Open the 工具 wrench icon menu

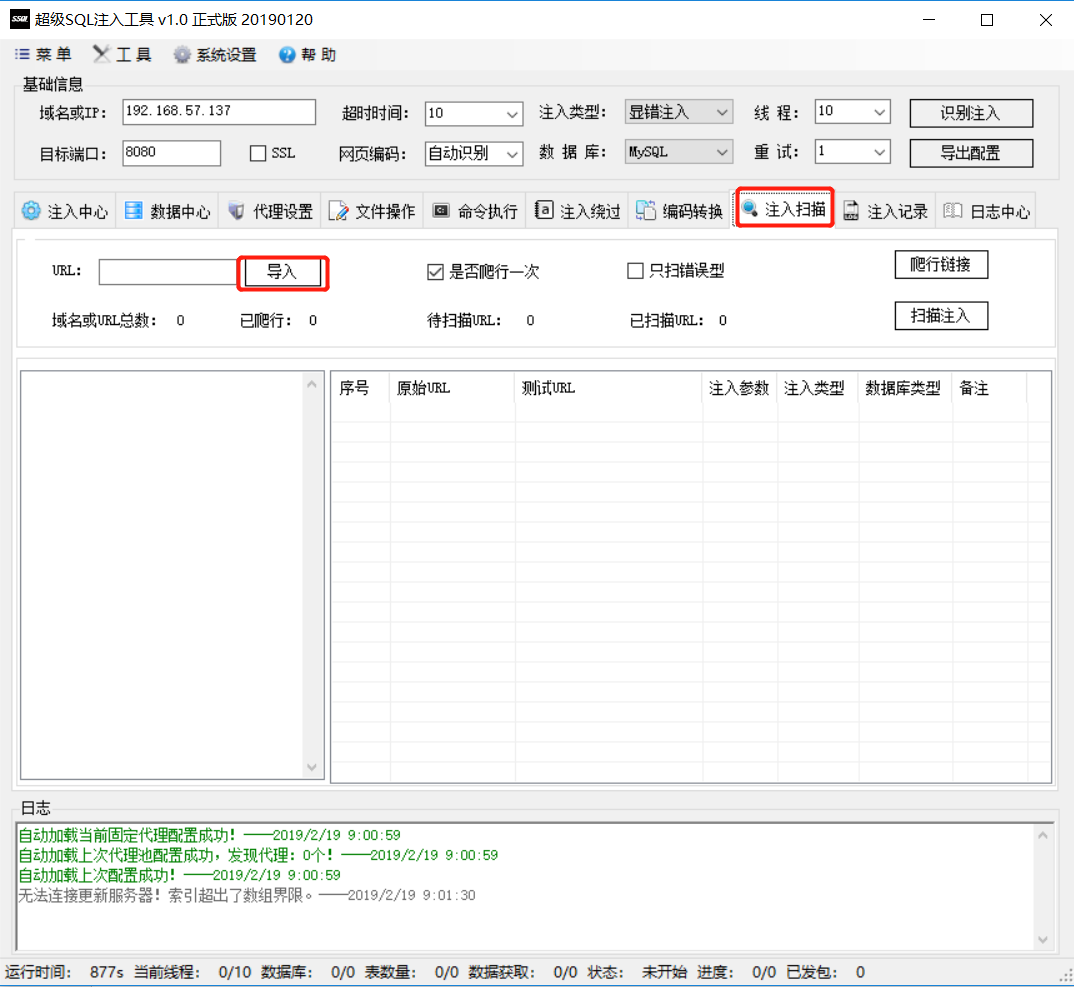tap(101, 54)
